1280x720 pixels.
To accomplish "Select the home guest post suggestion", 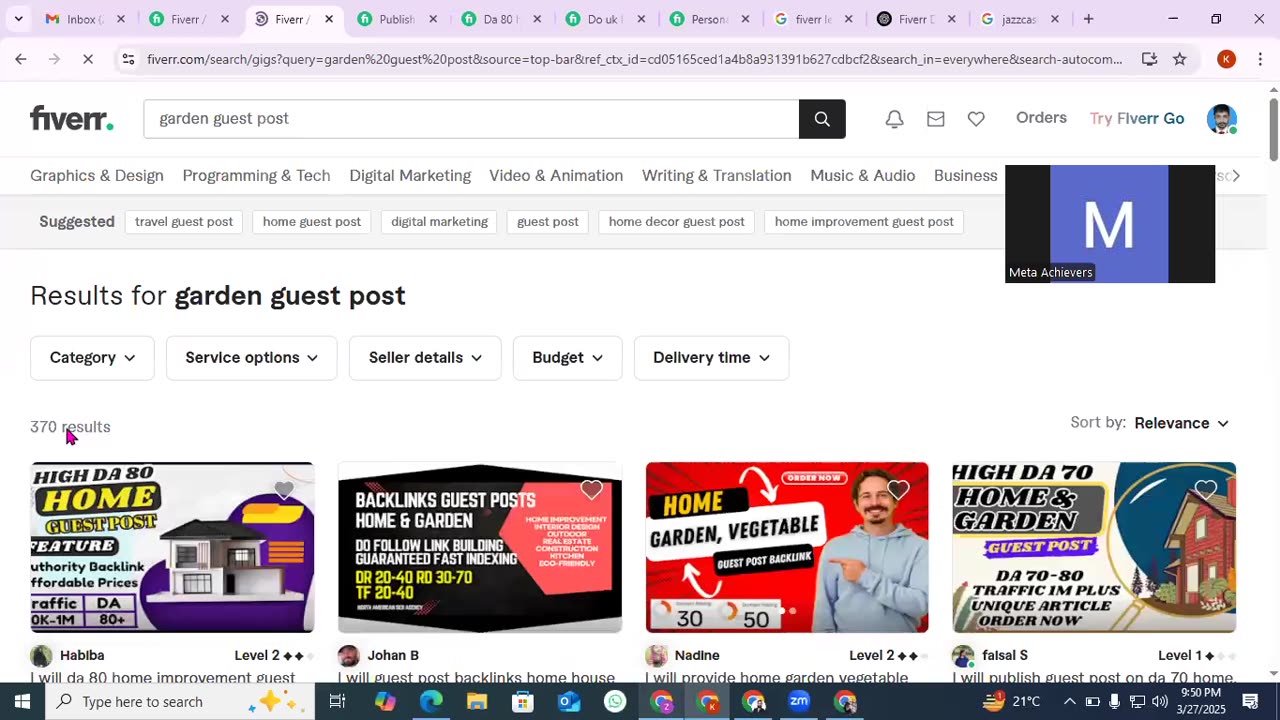I will pyautogui.click(x=312, y=222).
